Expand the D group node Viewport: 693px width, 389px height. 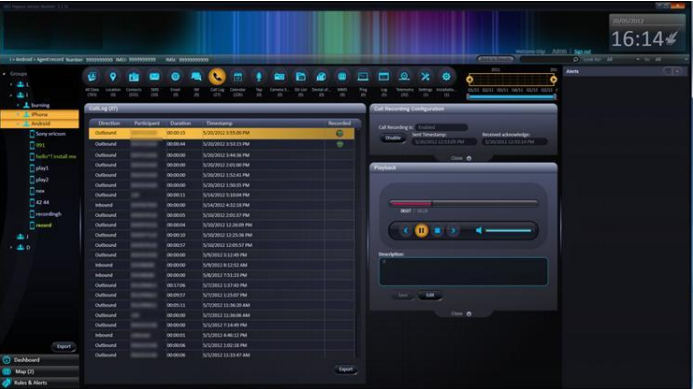pos(11,248)
